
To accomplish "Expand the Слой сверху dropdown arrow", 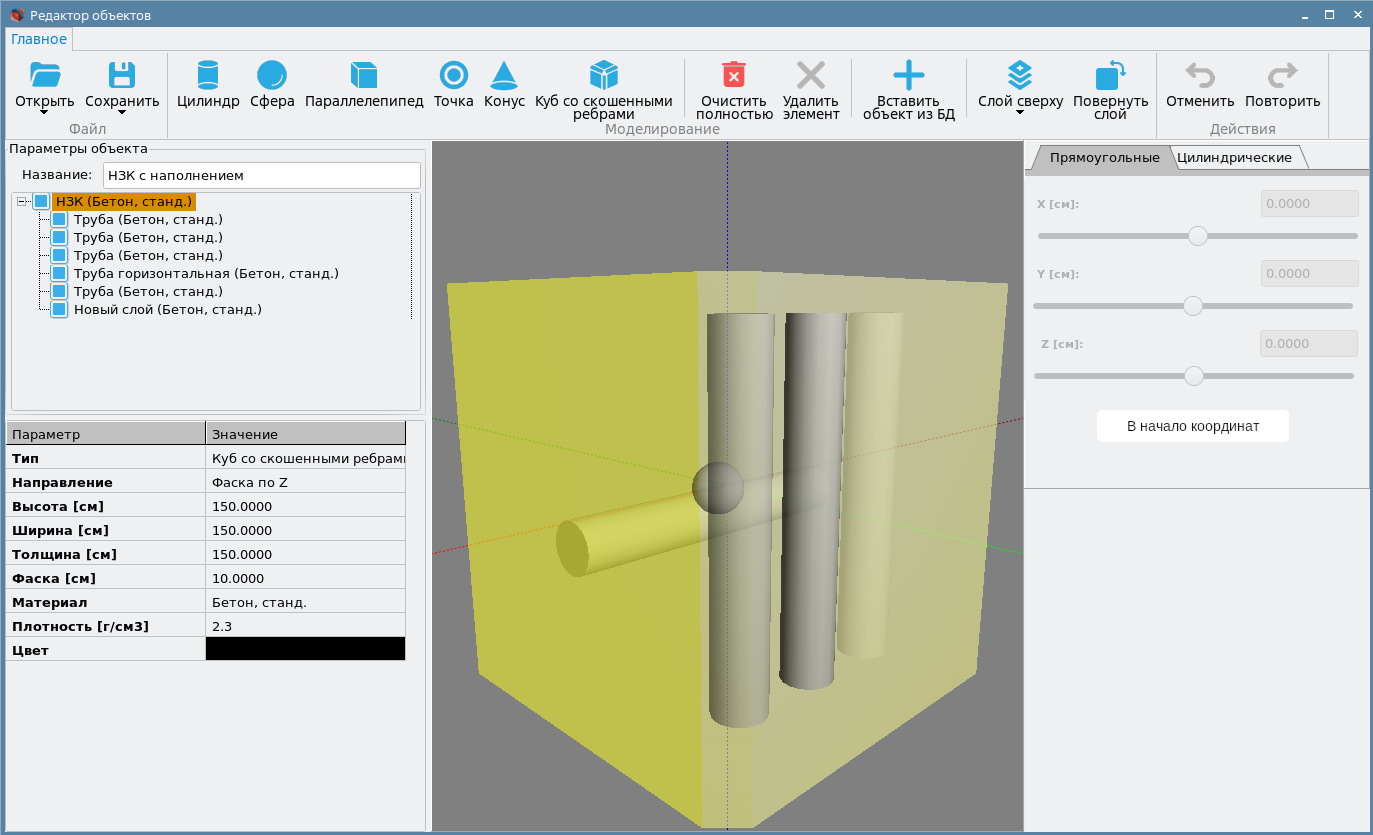I will point(1020,113).
